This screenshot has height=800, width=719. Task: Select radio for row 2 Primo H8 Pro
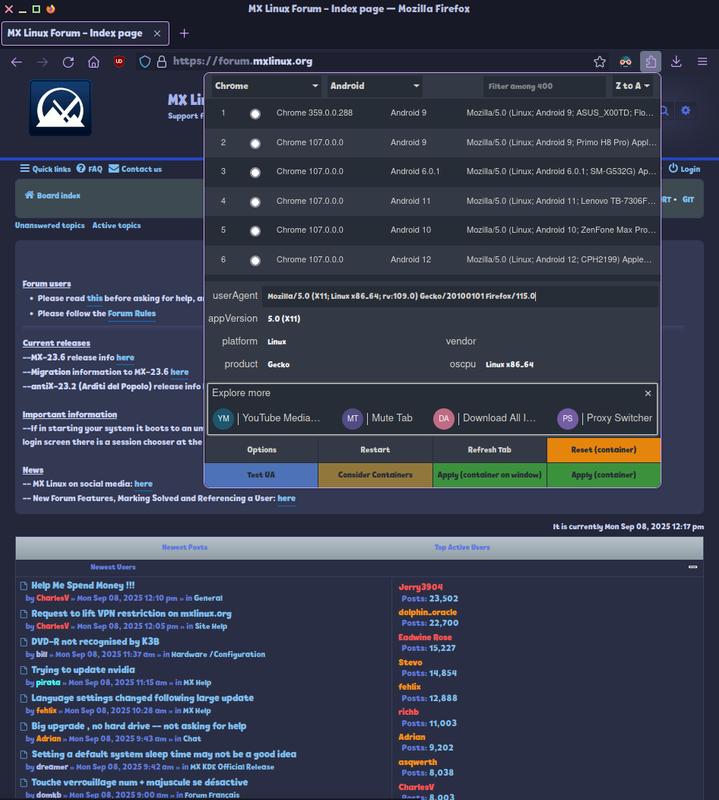pos(255,143)
